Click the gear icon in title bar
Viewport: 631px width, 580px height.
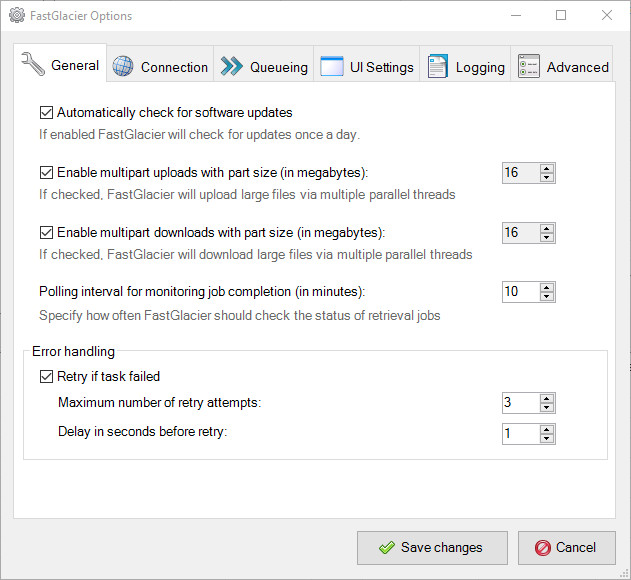click(x=17, y=16)
